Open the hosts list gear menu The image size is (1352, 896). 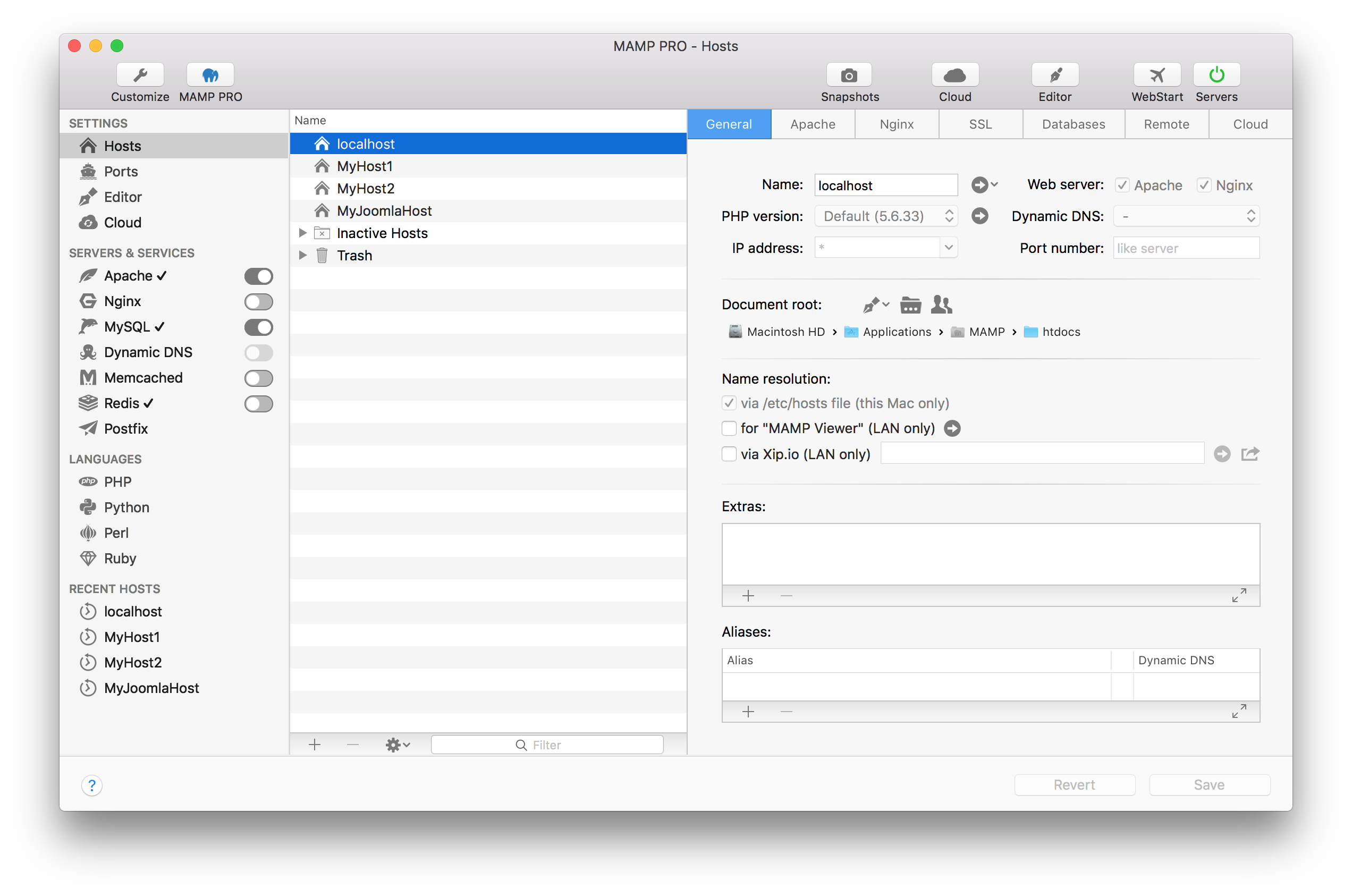click(x=398, y=745)
